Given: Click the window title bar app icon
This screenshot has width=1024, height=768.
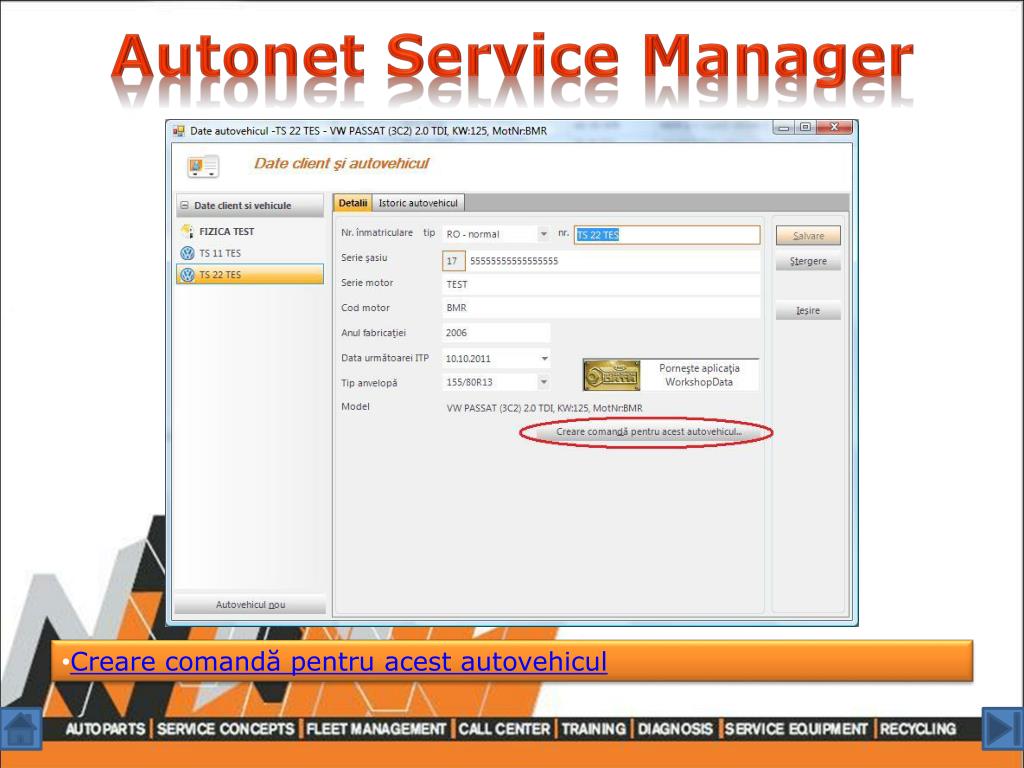Looking at the screenshot, I should pyautogui.click(x=178, y=131).
